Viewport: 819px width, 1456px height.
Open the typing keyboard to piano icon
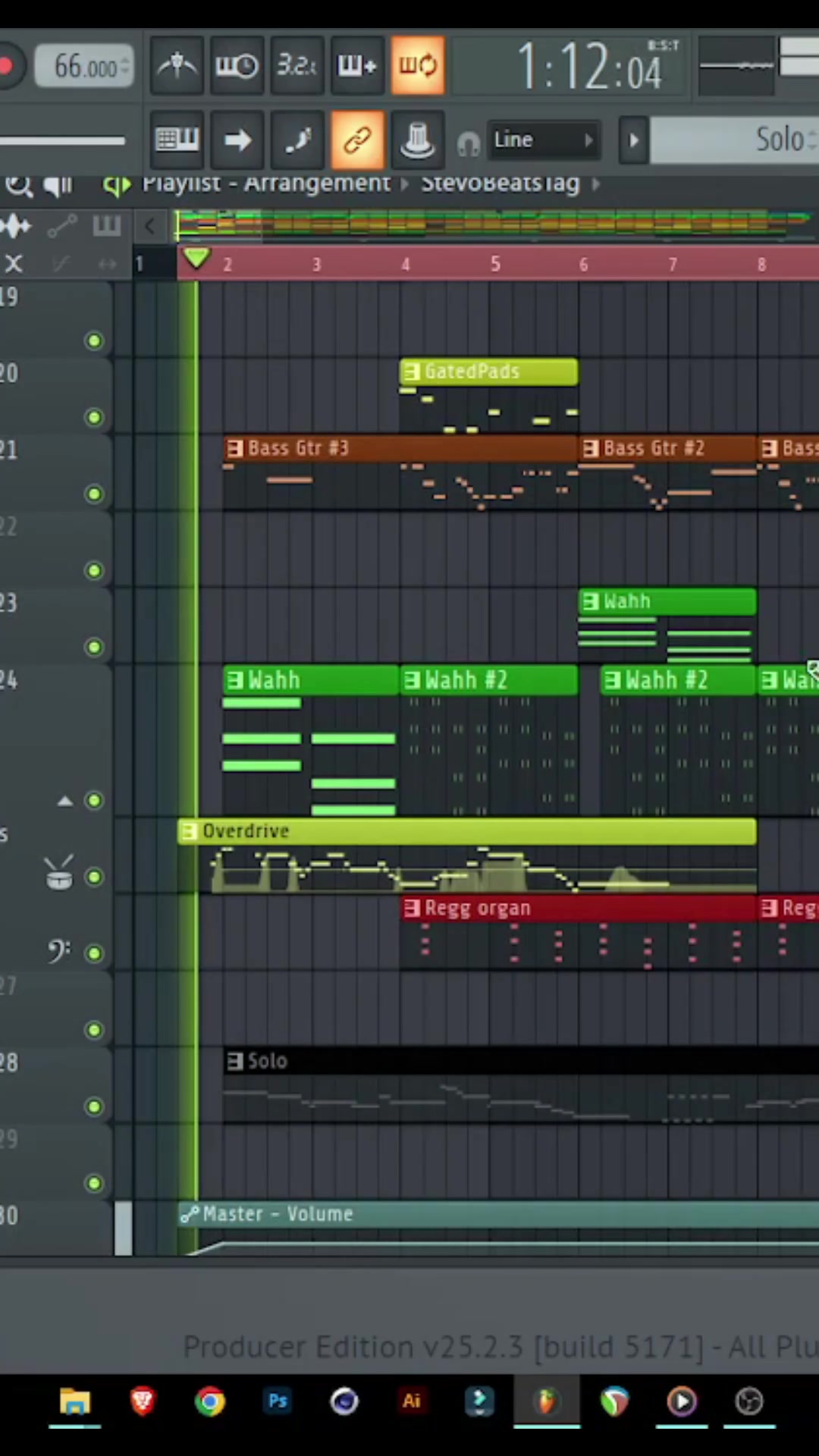(177, 140)
